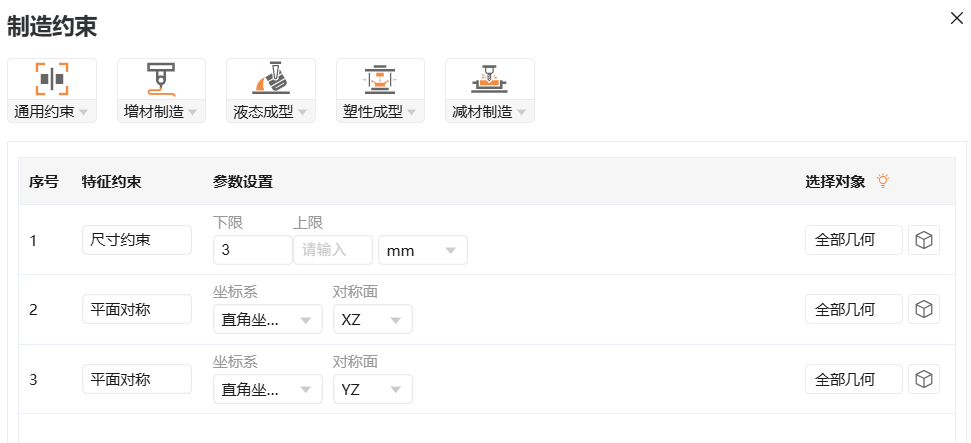Click the 平面对称 field in row 3

[x=137, y=379]
